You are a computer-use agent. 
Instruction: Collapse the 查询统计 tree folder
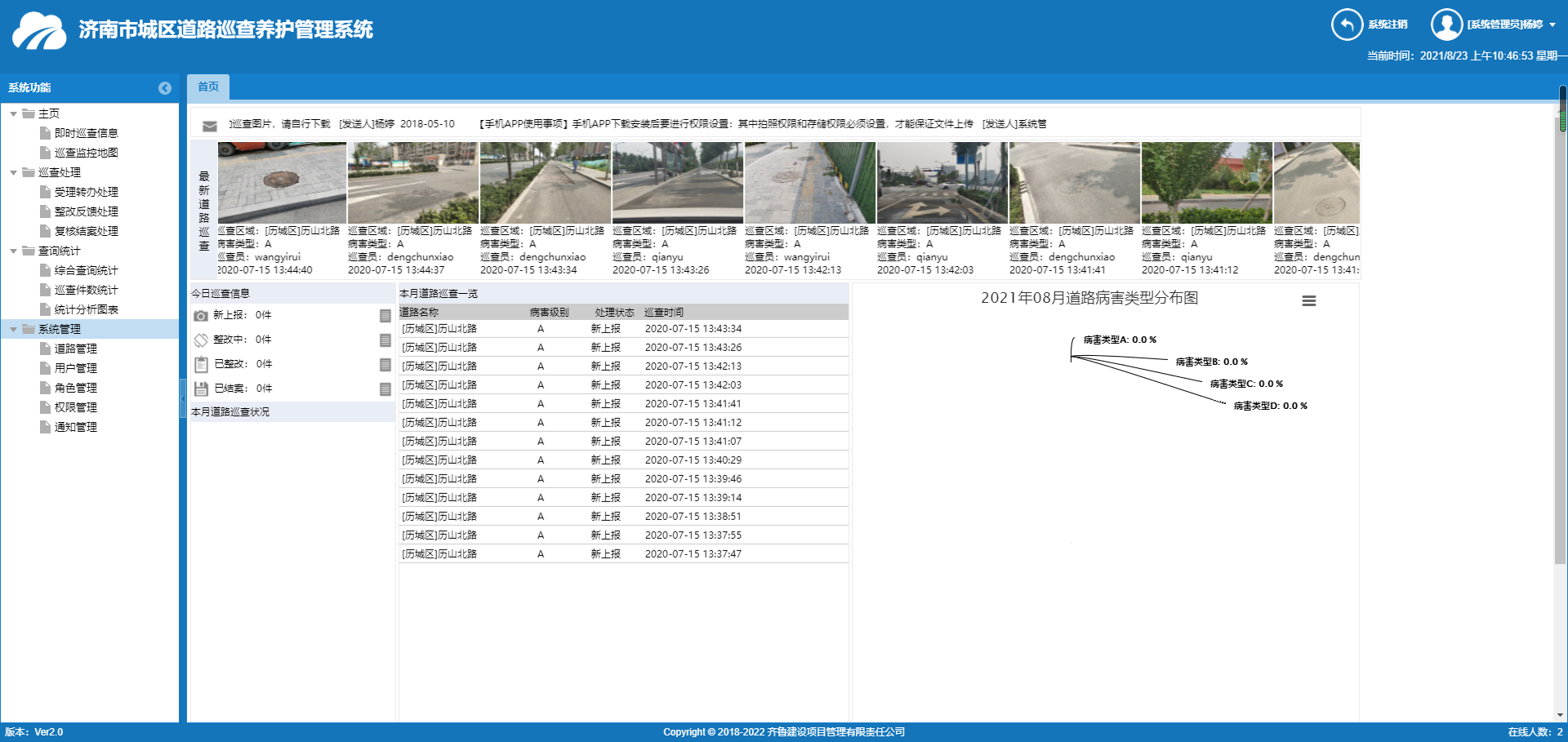14,251
